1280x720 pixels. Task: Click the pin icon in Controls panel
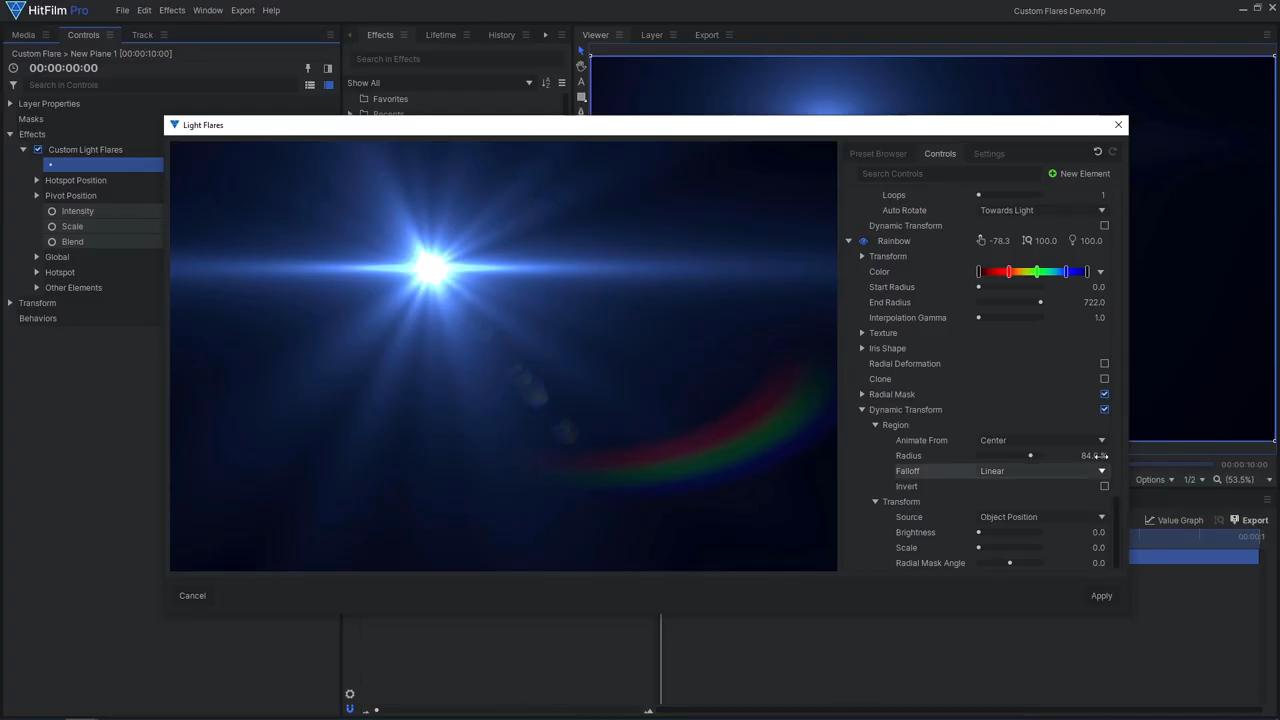point(308,69)
